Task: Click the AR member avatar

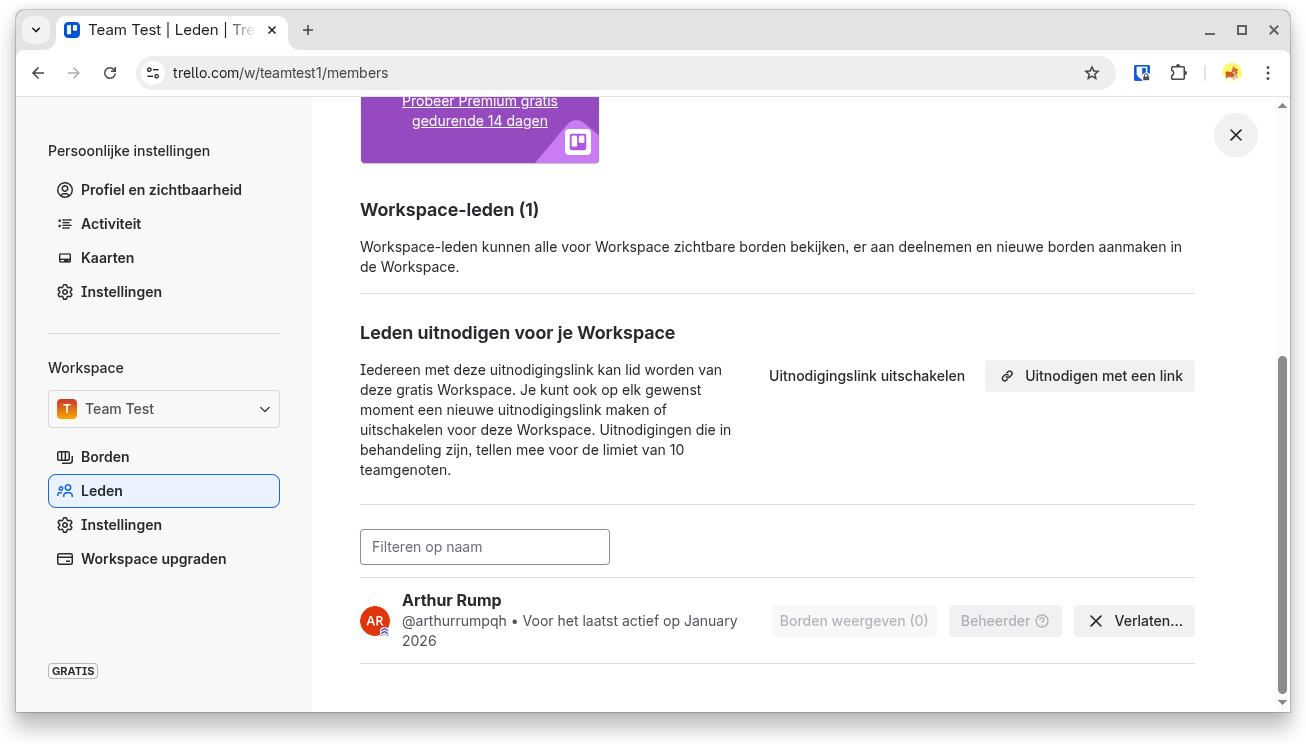Action: (375, 621)
